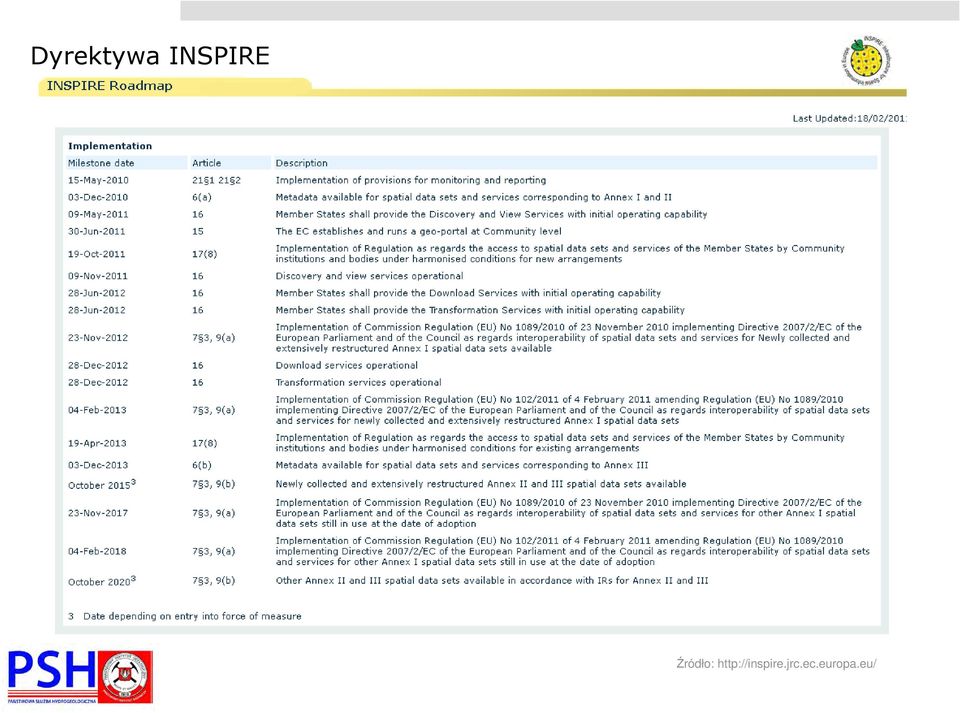Click the 'Dyrektywa INSPIRE' slide title

(x=150, y=56)
